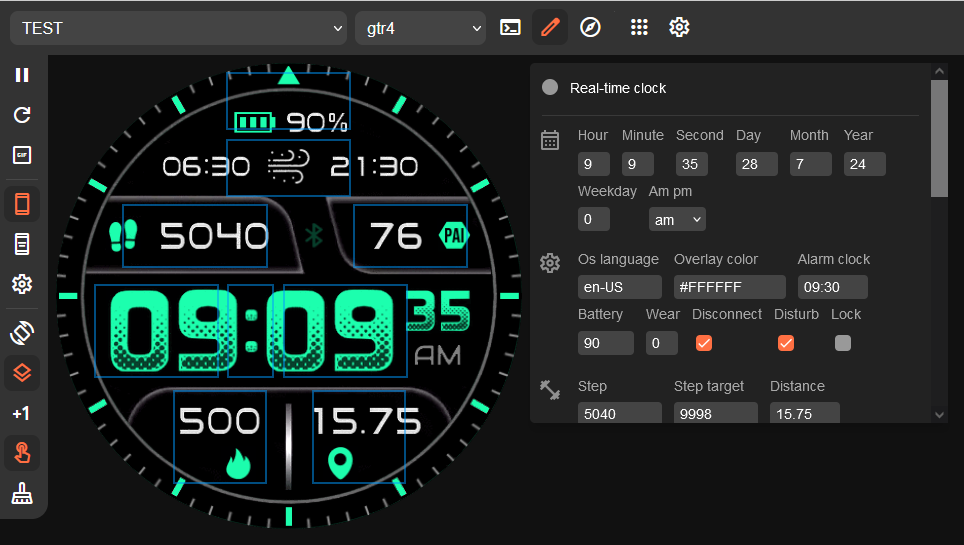The width and height of the screenshot is (964, 545).
Task: Open sidebar gear settings icon
Action: click(x=22, y=284)
